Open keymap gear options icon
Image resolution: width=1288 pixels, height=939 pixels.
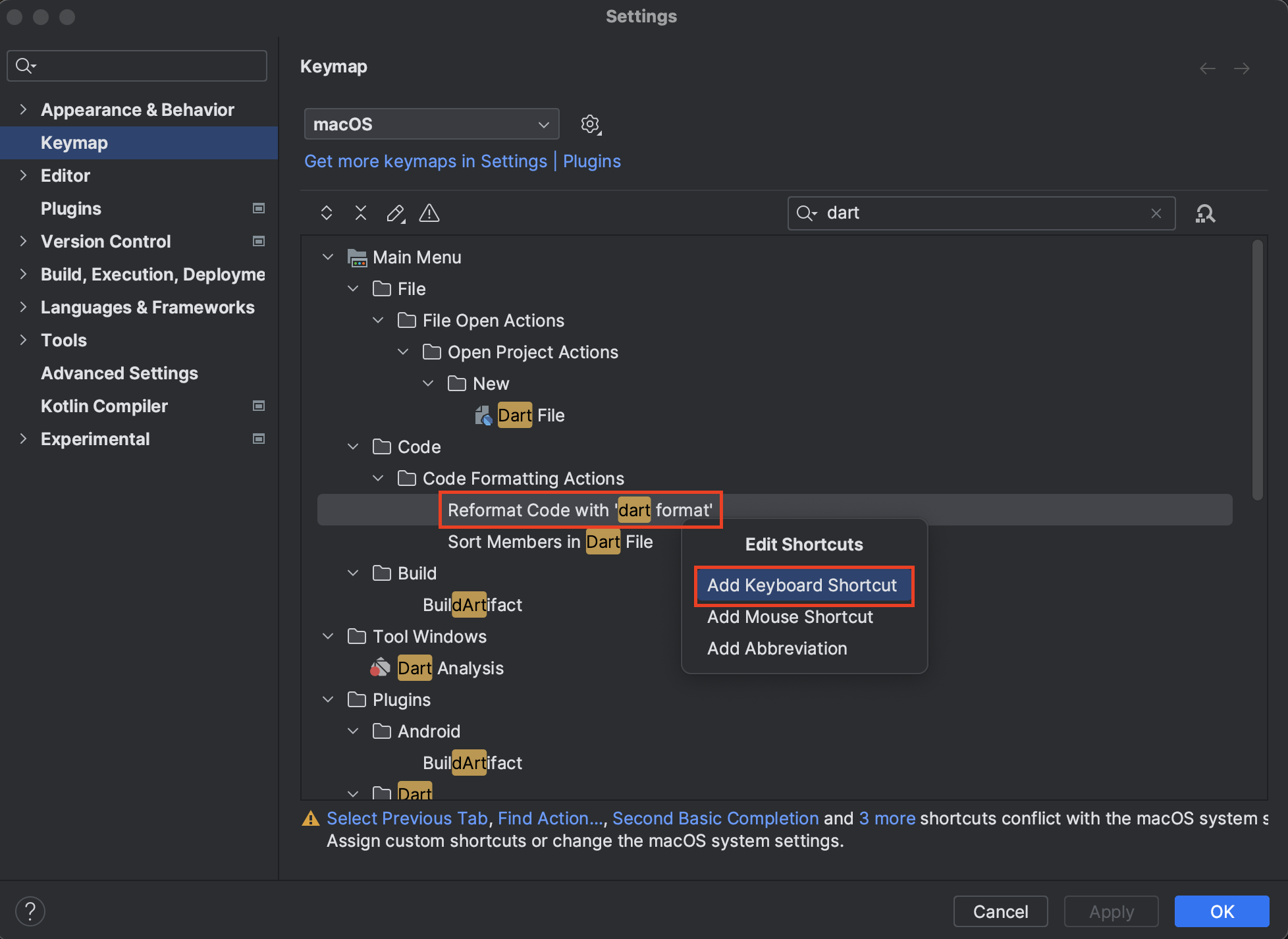click(x=591, y=124)
